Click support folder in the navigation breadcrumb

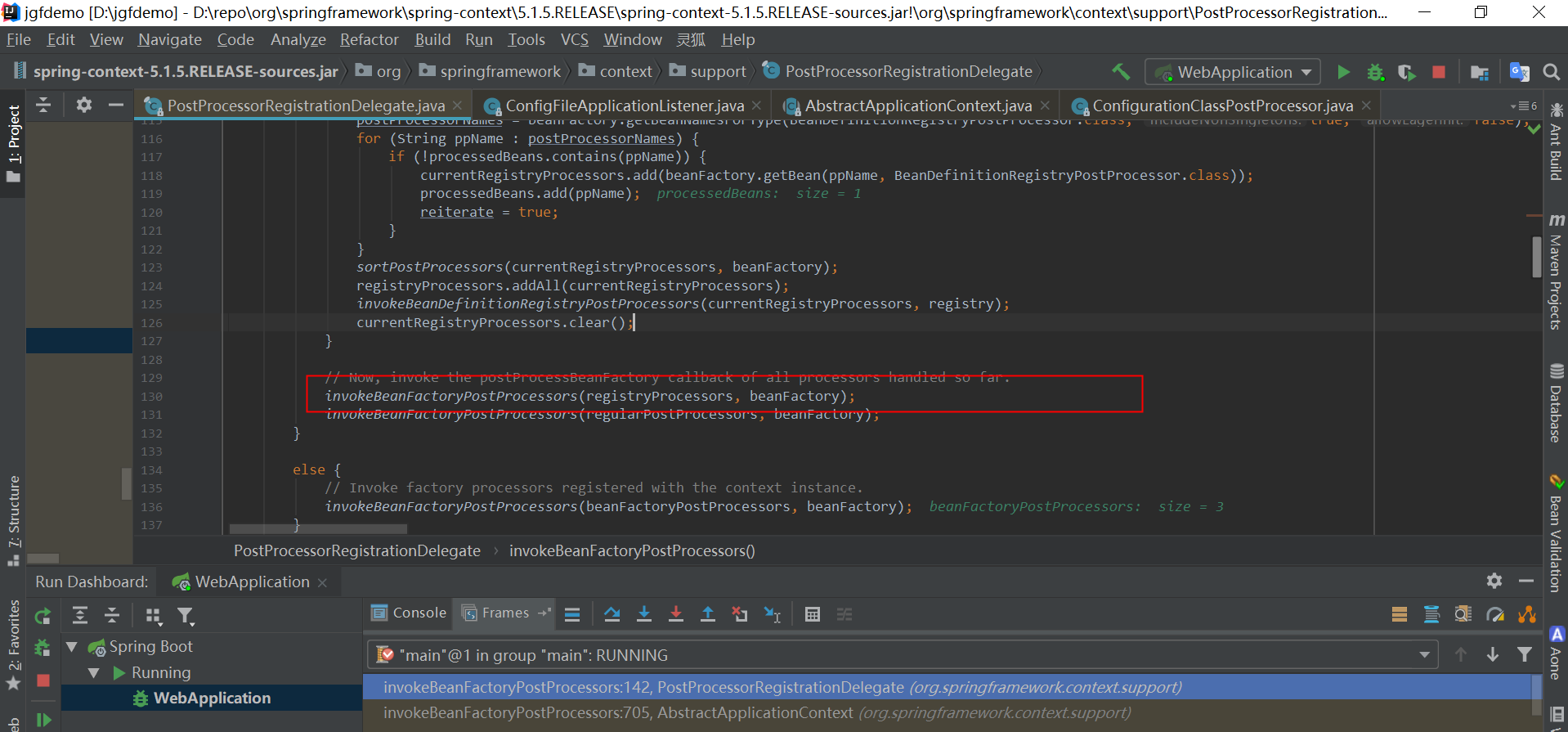pos(708,72)
